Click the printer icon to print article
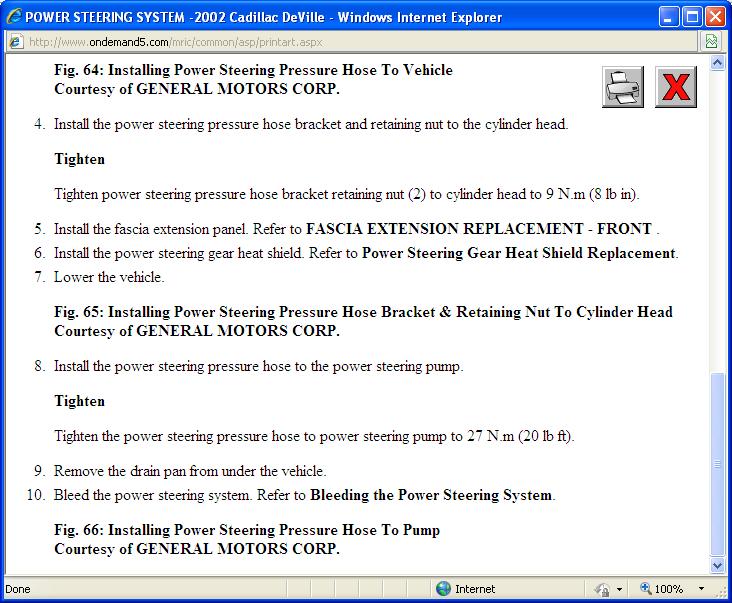The height and width of the screenshot is (603, 732). click(x=623, y=87)
